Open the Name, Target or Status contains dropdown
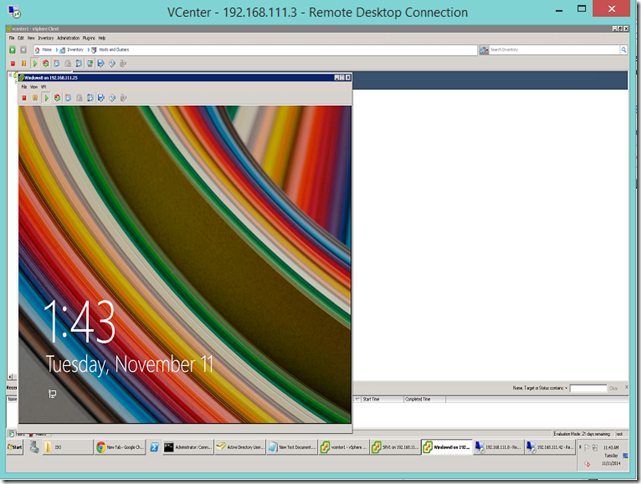The height and width of the screenshot is (484, 641). 540,388
